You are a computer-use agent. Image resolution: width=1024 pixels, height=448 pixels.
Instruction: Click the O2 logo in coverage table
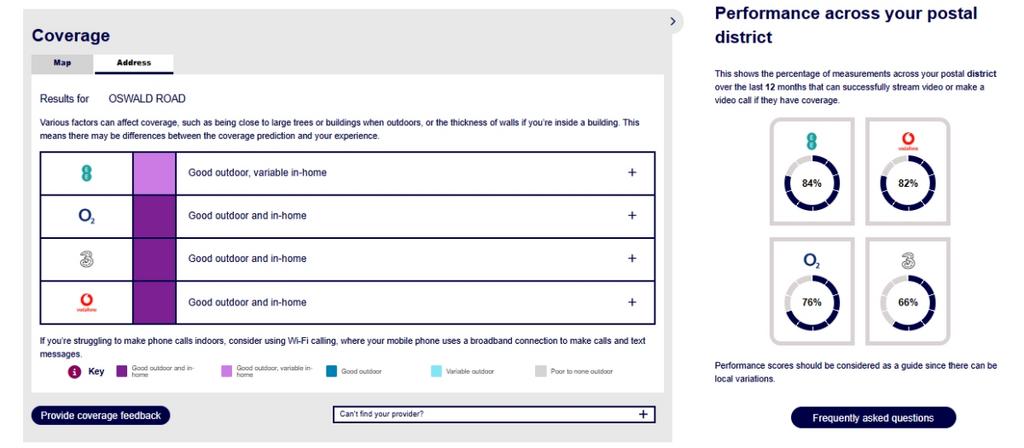click(87, 216)
